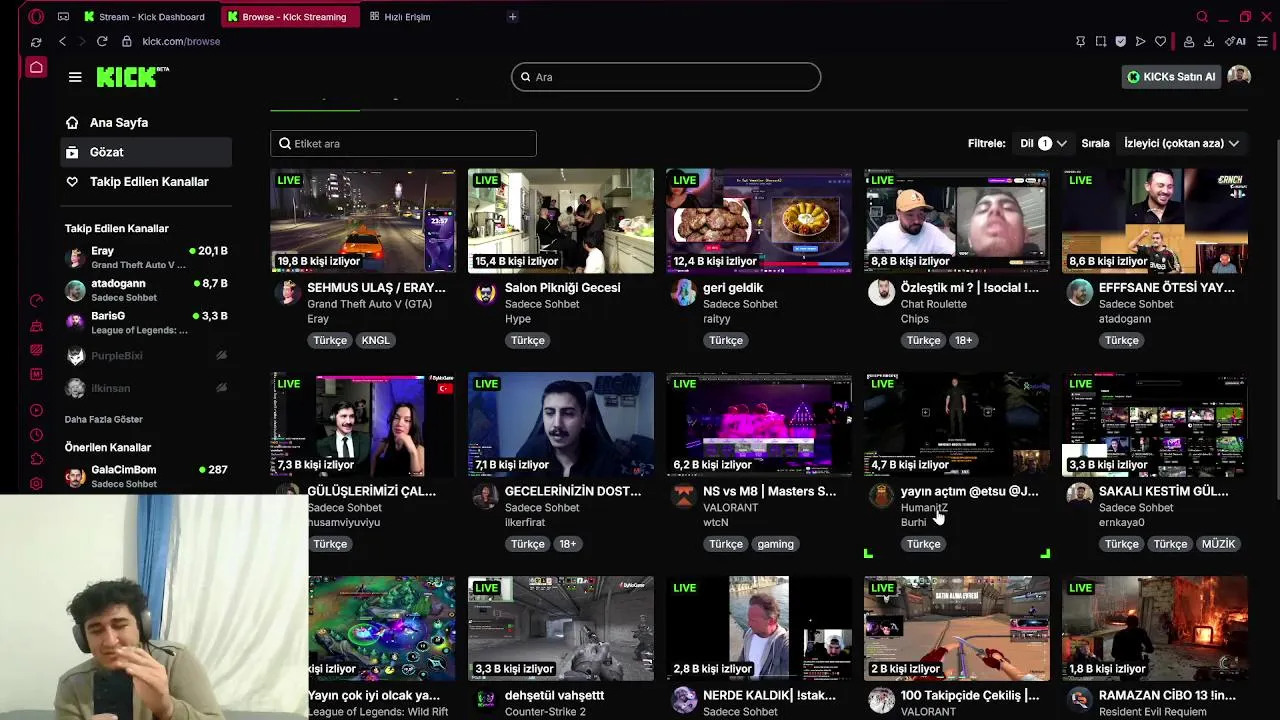The height and width of the screenshot is (720, 1280).
Task: Click streamer name raityy under geri geldik
Action: click(717, 319)
